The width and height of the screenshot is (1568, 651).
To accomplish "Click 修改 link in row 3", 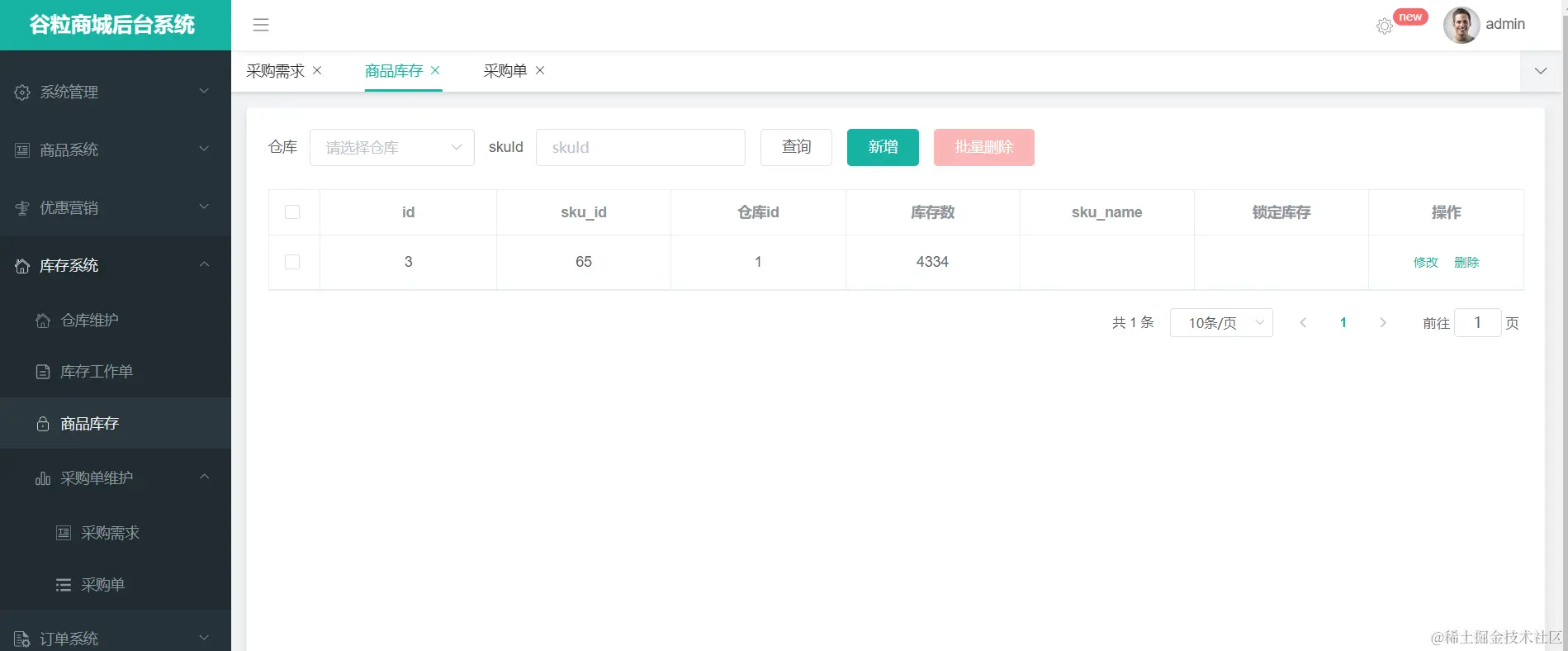I will pos(1426,263).
